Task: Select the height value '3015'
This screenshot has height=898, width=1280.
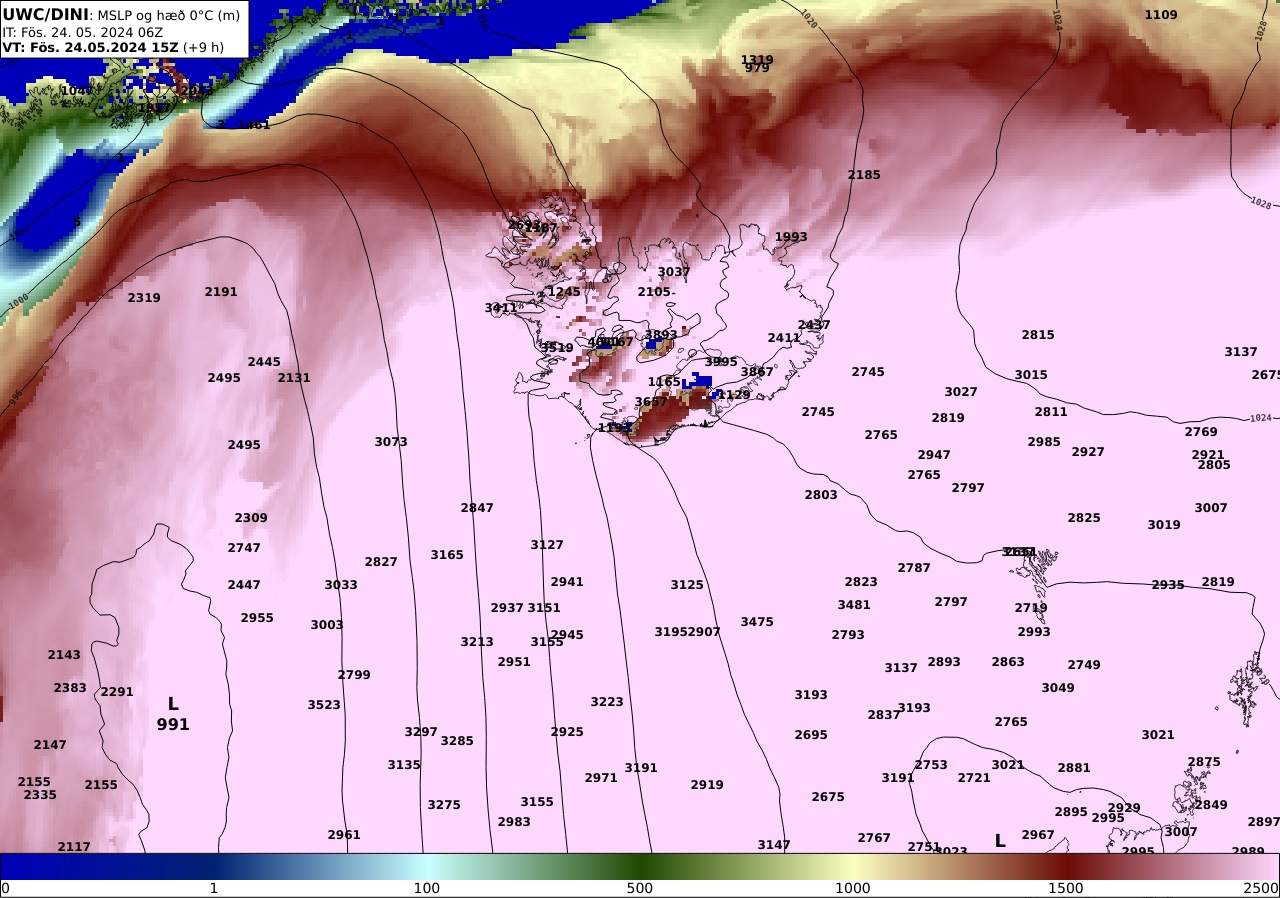Action: pyautogui.click(x=1031, y=375)
